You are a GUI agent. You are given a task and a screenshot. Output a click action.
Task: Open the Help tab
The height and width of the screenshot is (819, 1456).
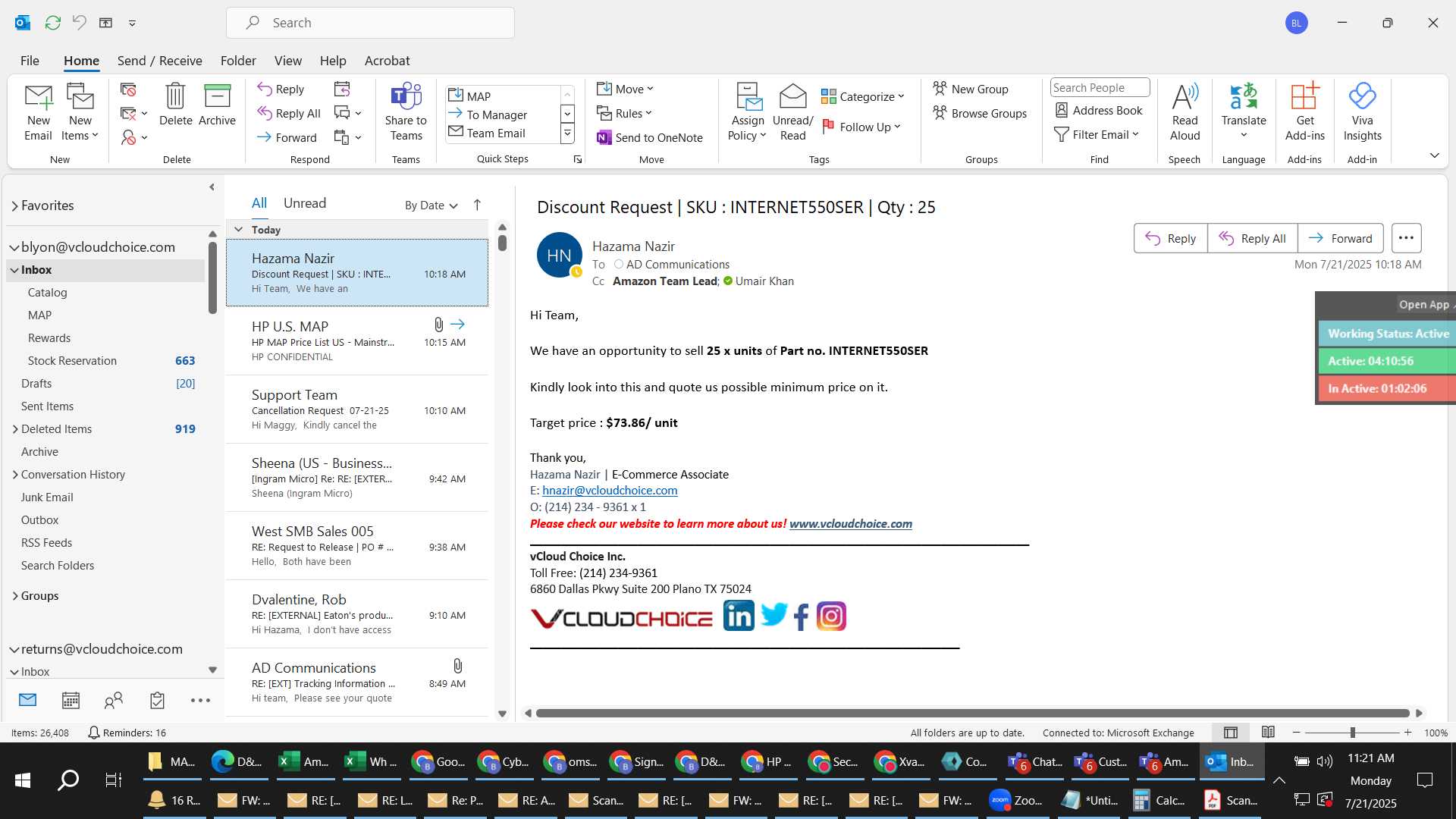tap(333, 61)
